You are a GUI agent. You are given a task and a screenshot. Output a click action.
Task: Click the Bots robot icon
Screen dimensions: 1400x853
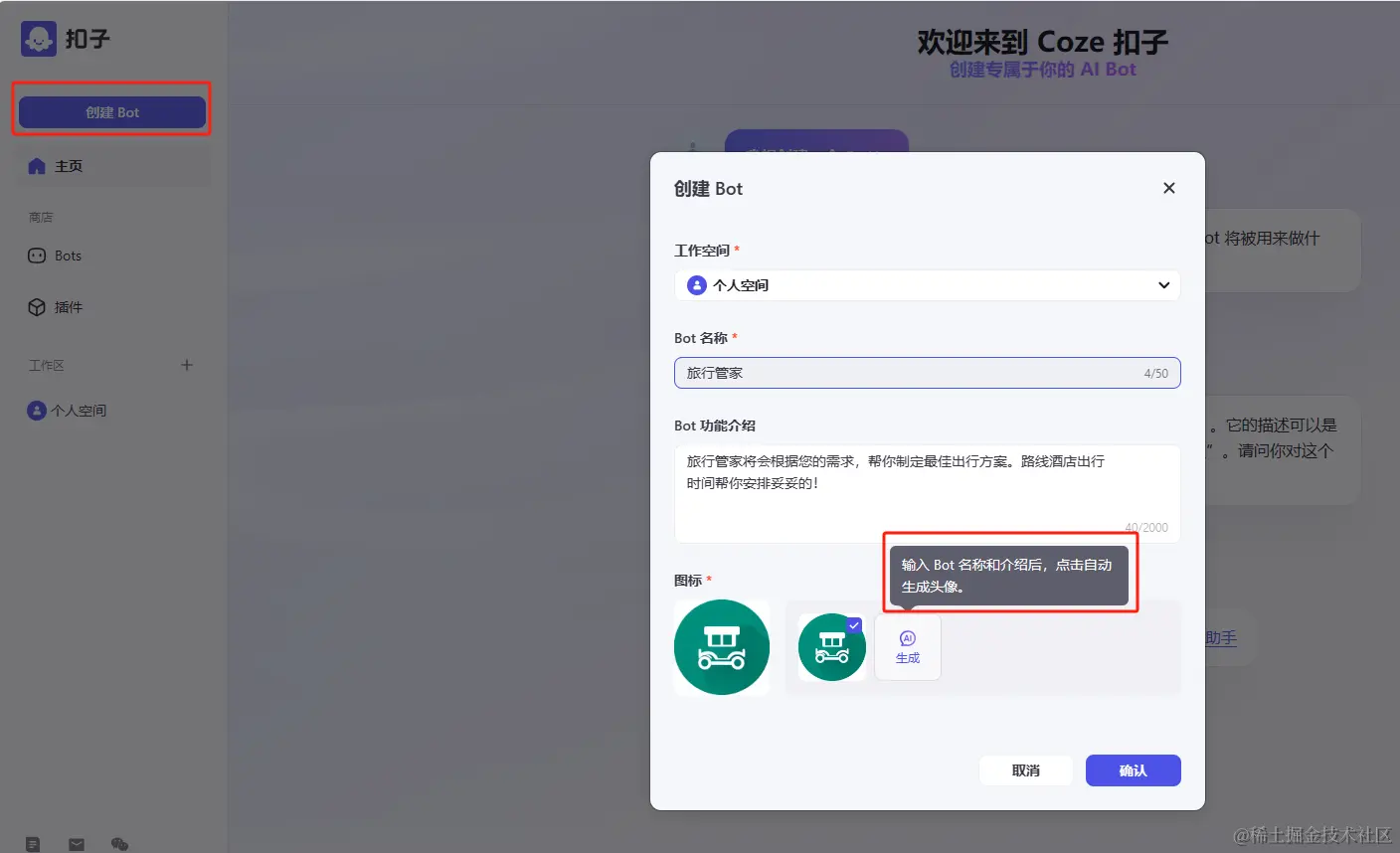(37, 256)
